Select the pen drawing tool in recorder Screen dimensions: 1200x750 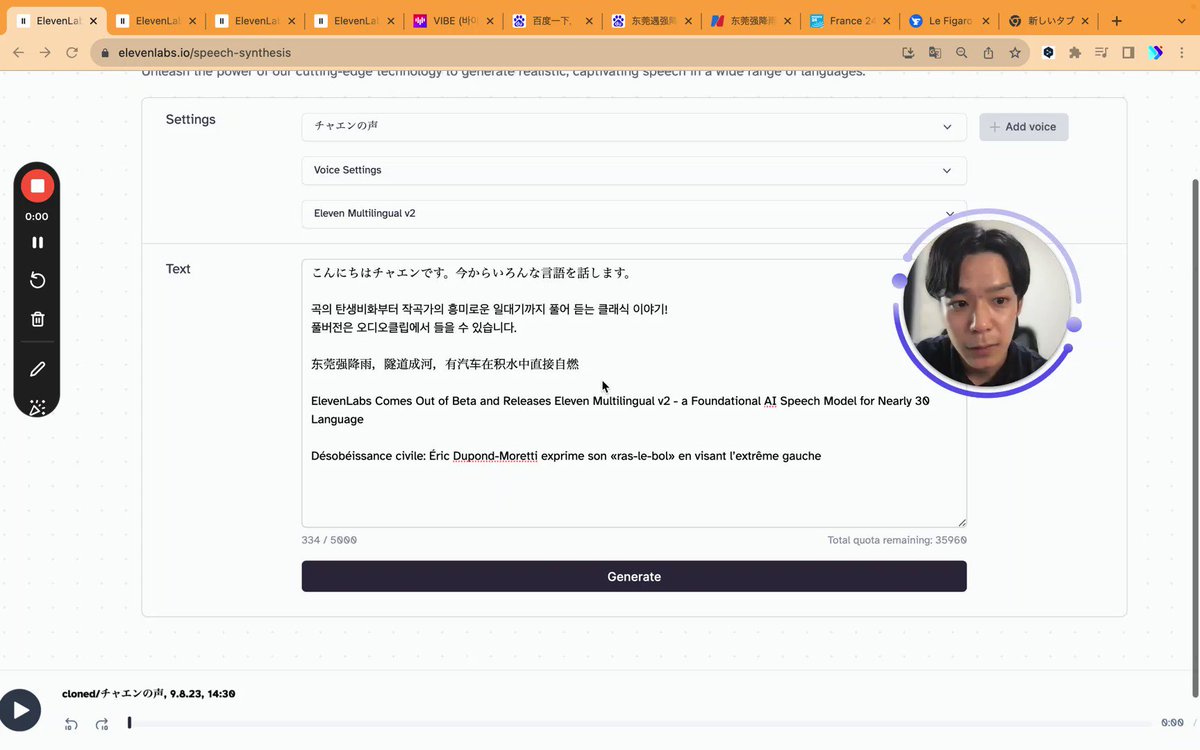coord(37,369)
